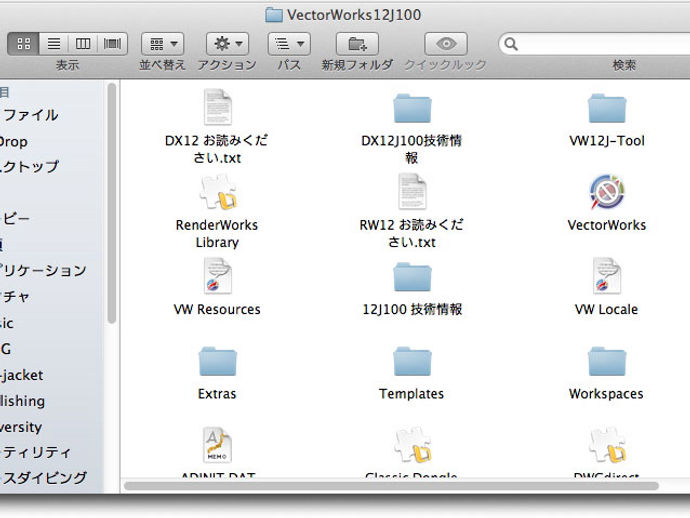Image resolution: width=690 pixels, height=518 pixels.
Task: Open sidebar item ending in ピー
Action: coord(15,218)
